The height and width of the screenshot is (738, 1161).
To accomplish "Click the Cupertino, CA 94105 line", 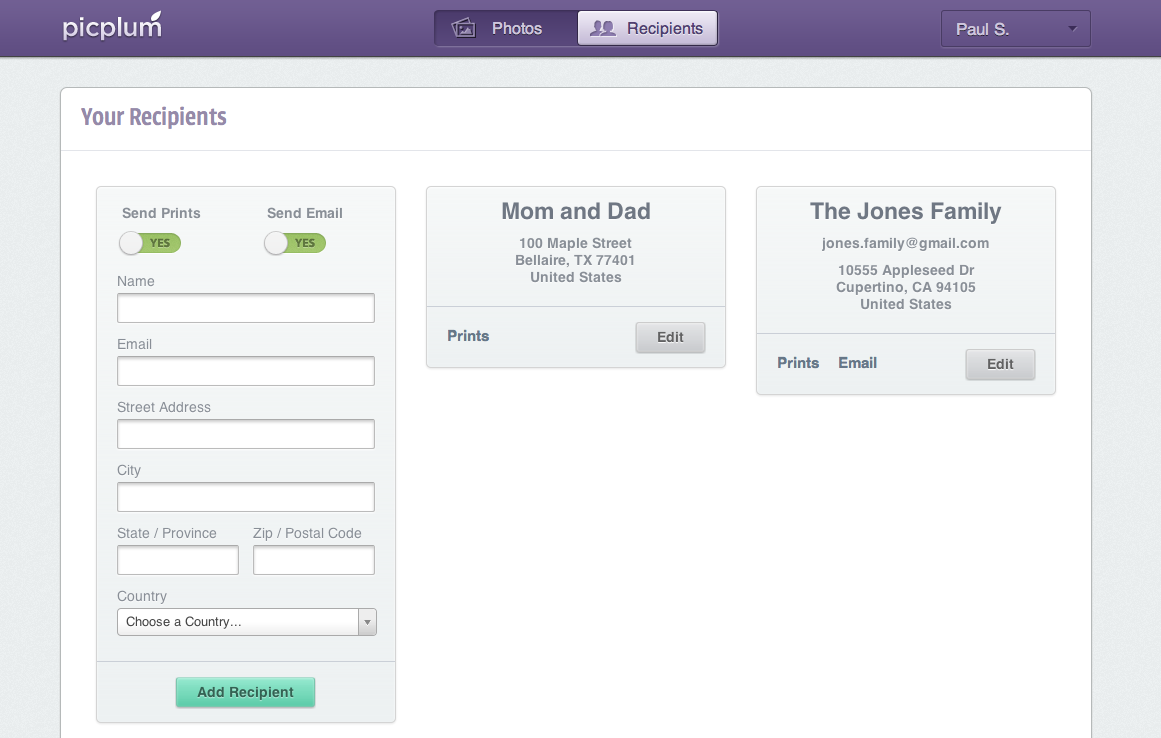I will tap(906, 287).
